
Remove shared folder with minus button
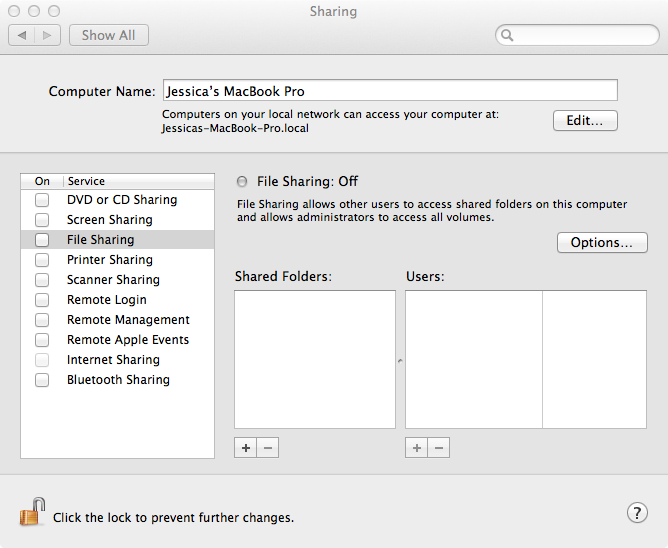point(267,448)
